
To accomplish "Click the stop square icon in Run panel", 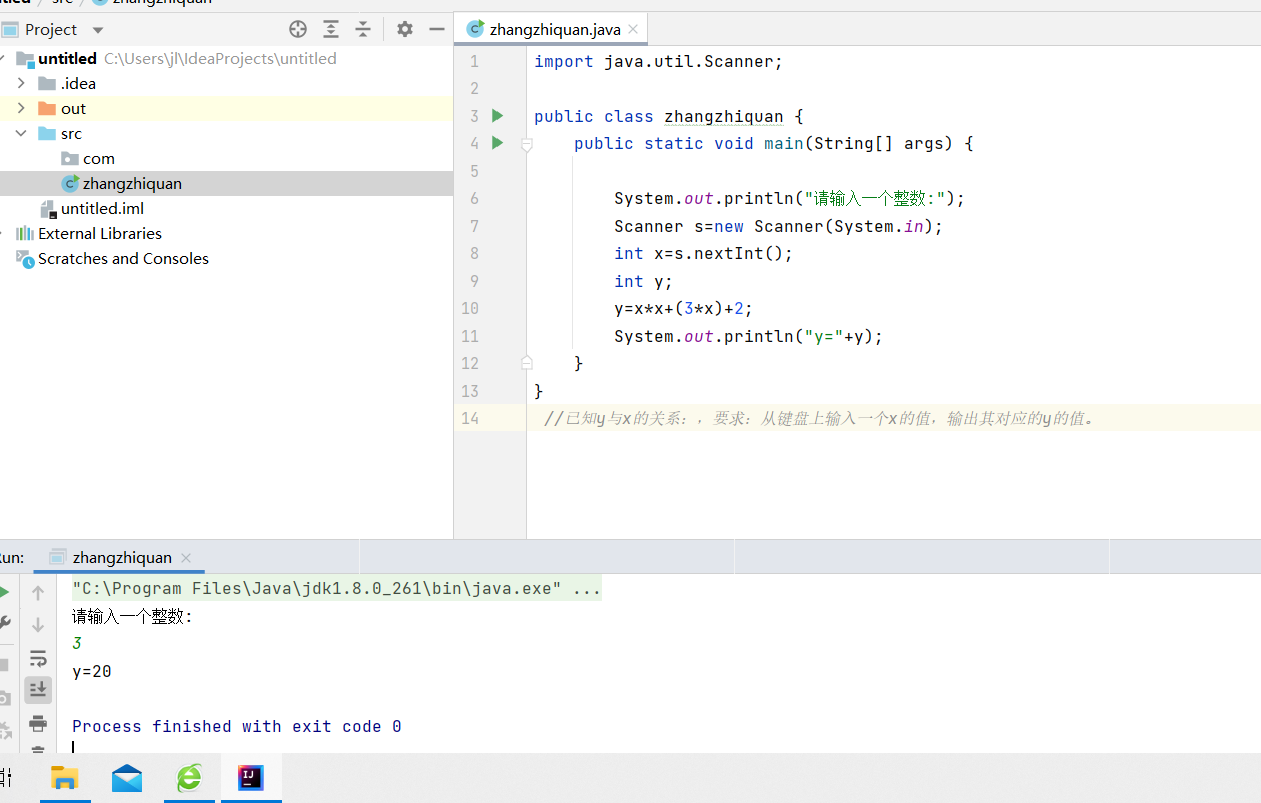I will 3,664.
